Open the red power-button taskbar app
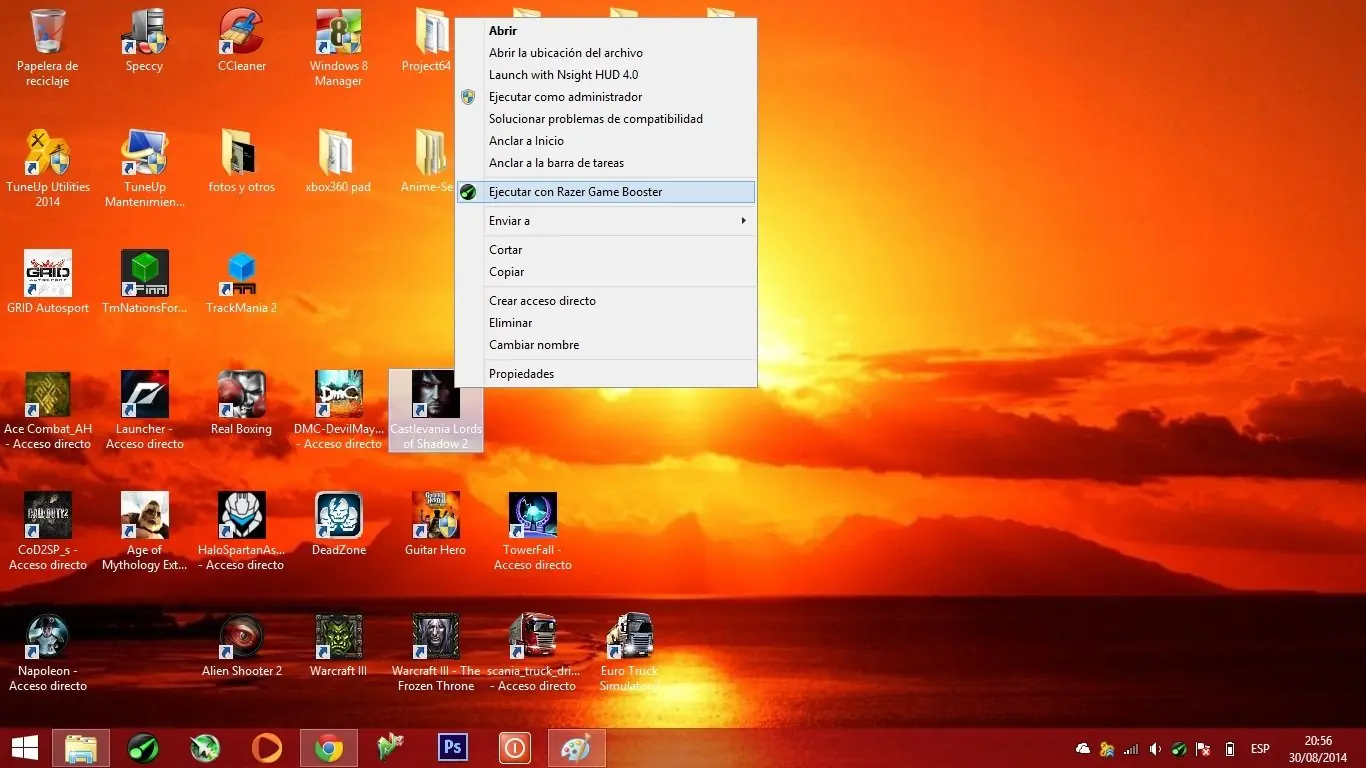The height and width of the screenshot is (768, 1366). point(515,748)
